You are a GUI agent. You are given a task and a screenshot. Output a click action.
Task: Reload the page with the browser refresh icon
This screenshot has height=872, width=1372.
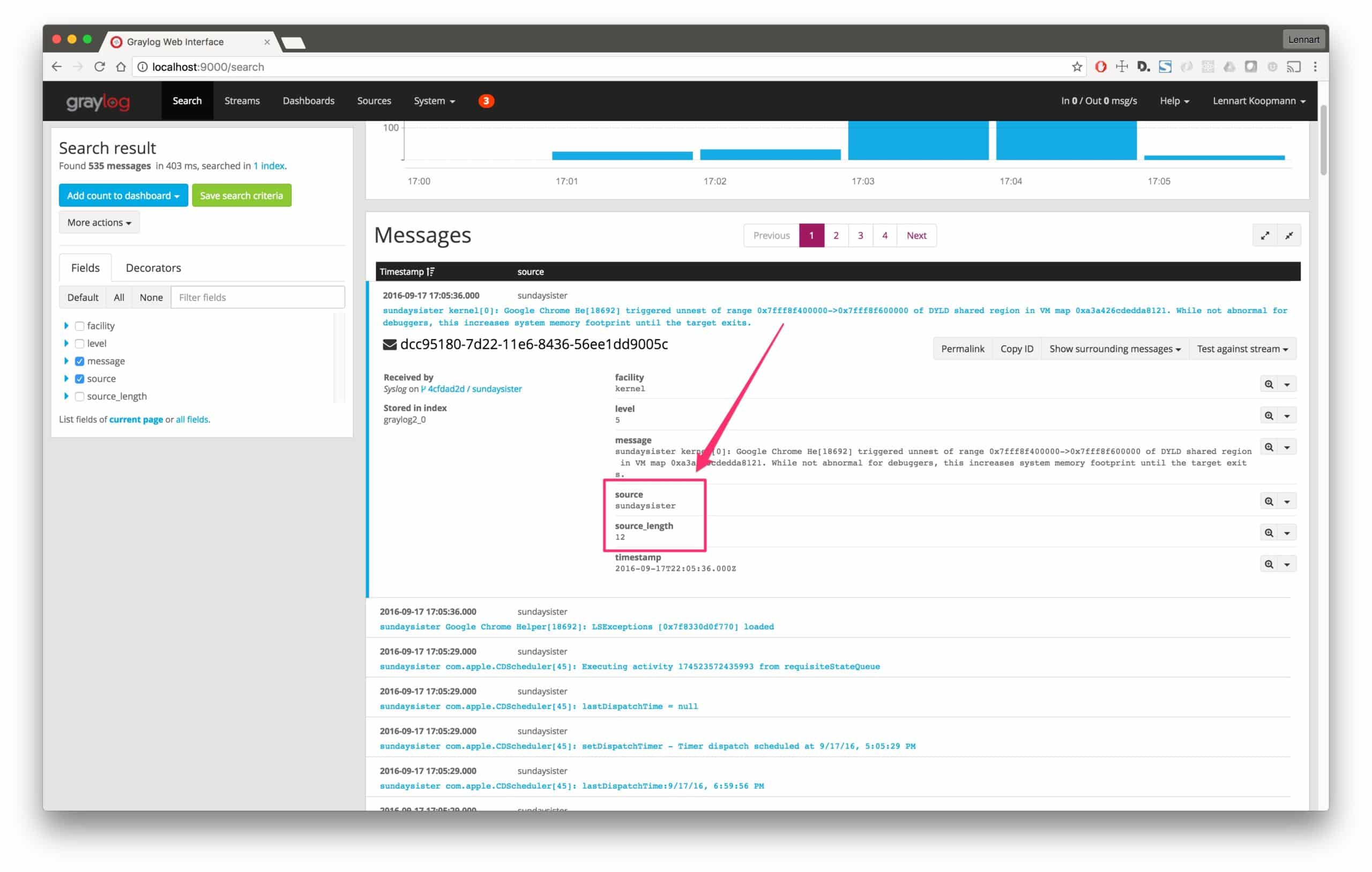click(x=100, y=66)
